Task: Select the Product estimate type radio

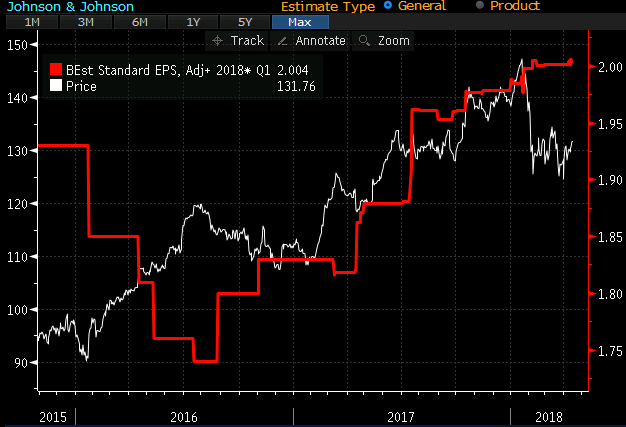Action: [480, 5]
